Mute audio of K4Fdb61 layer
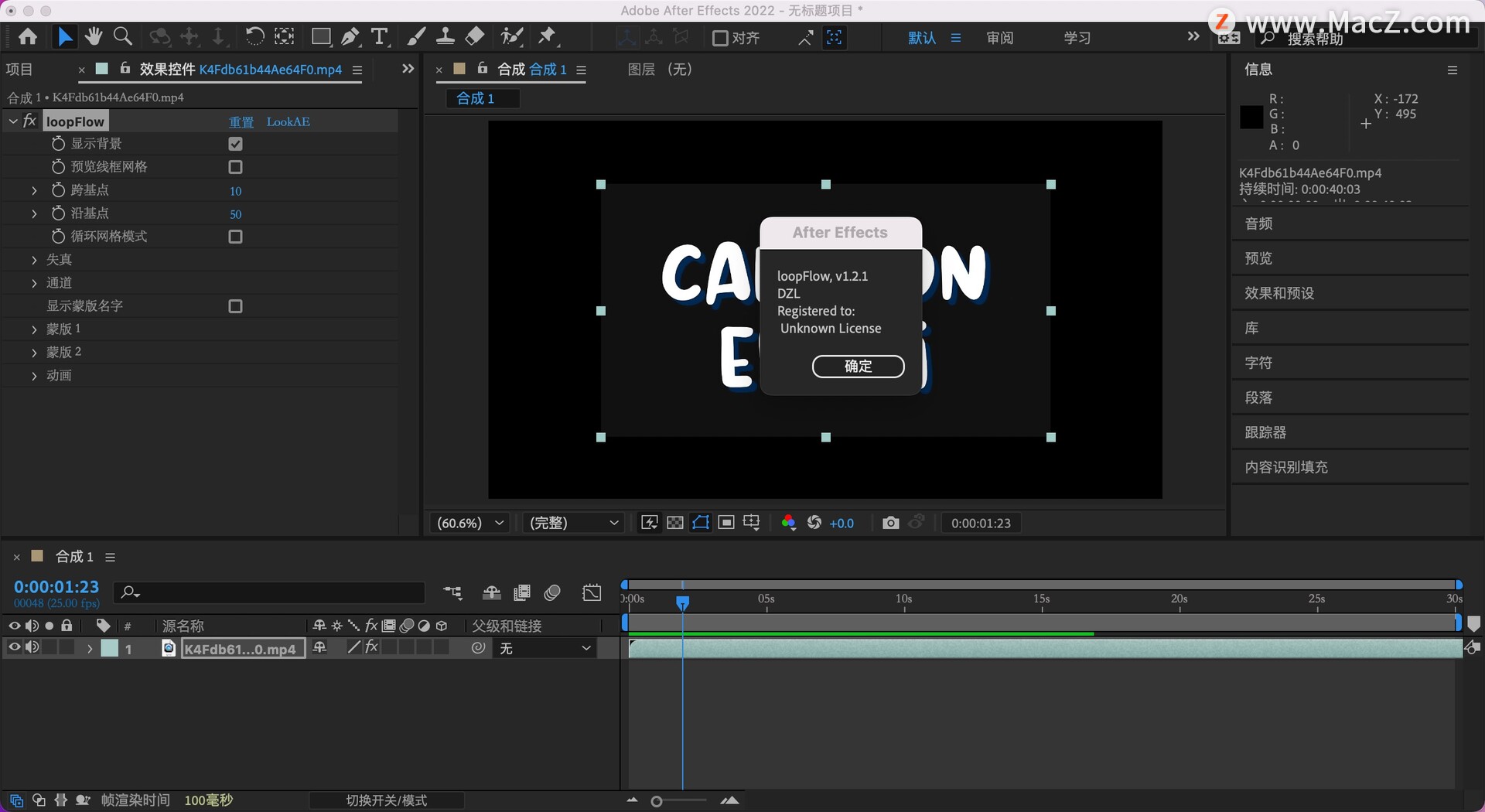The image size is (1485, 812). coord(32,648)
